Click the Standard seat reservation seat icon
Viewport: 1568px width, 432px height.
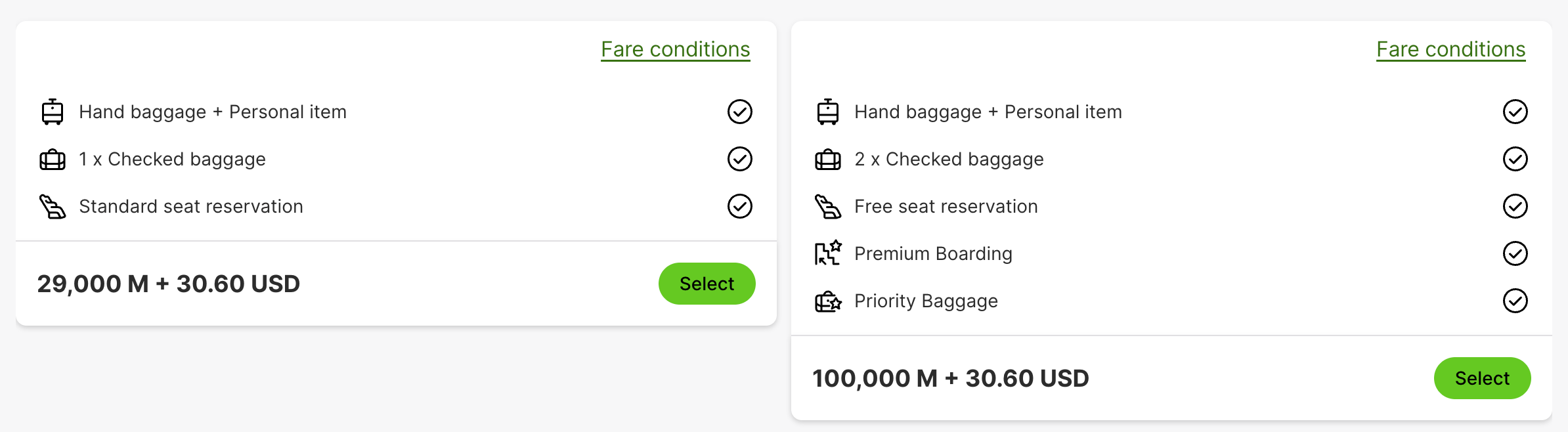pyautogui.click(x=53, y=207)
